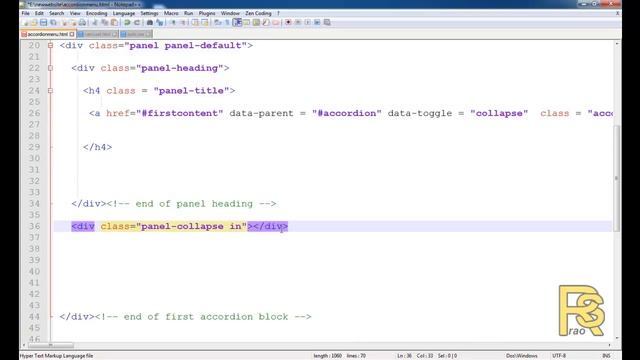Click INS mode in status bar

pyautogui.click(x=607, y=356)
